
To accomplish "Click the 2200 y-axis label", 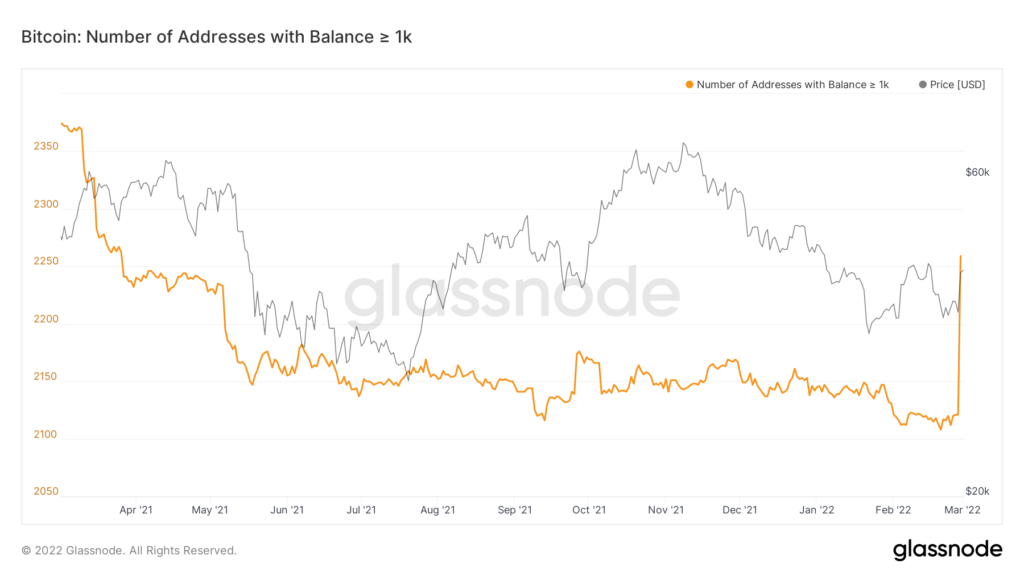I will (x=46, y=319).
